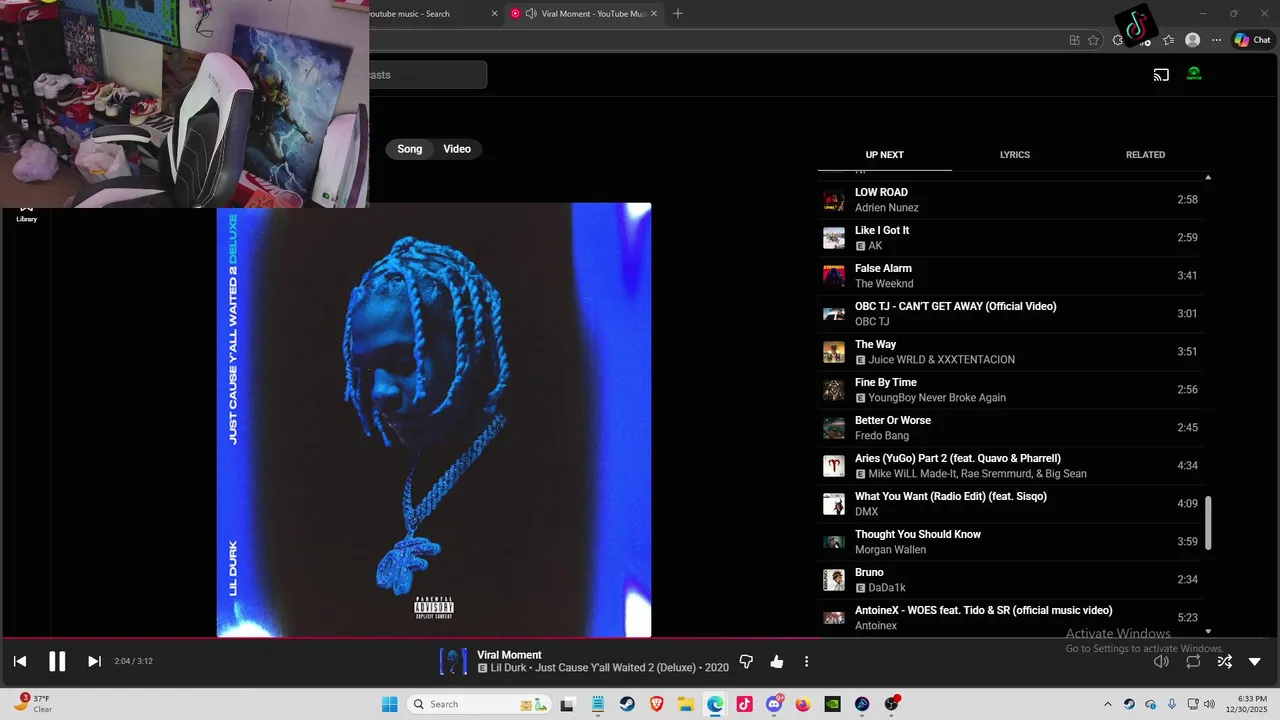The width and height of the screenshot is (1280, 720).
Task: Play The Way by Juice WRLD
Action: (1010, 352)
